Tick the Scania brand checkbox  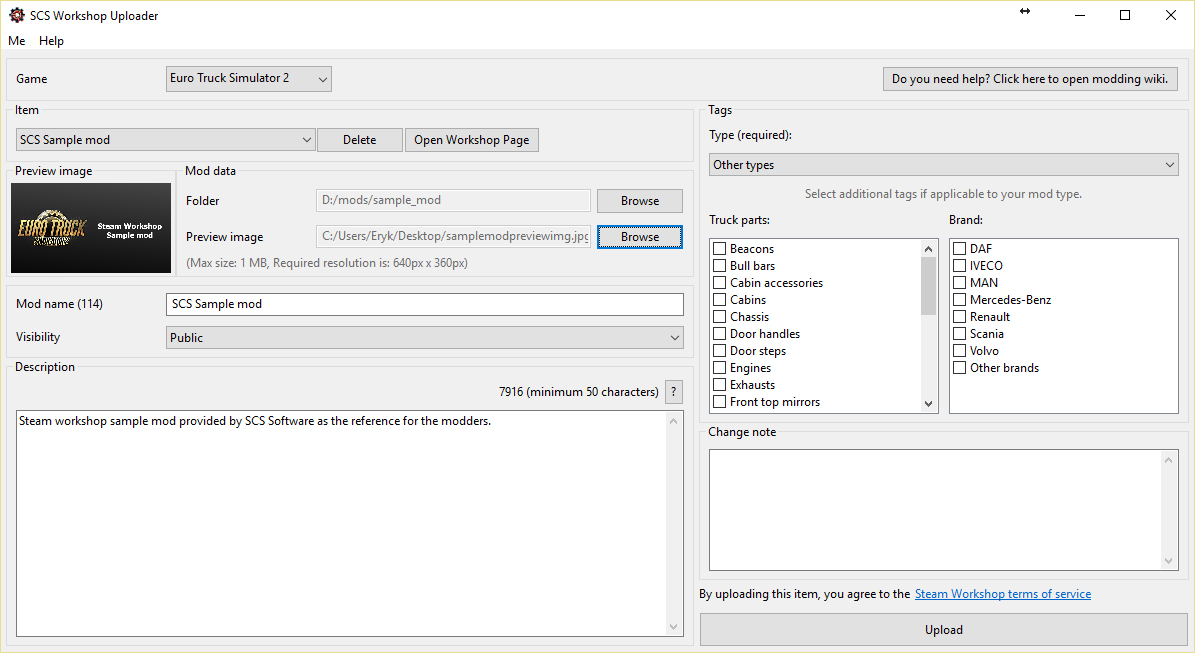click(959, 334)
